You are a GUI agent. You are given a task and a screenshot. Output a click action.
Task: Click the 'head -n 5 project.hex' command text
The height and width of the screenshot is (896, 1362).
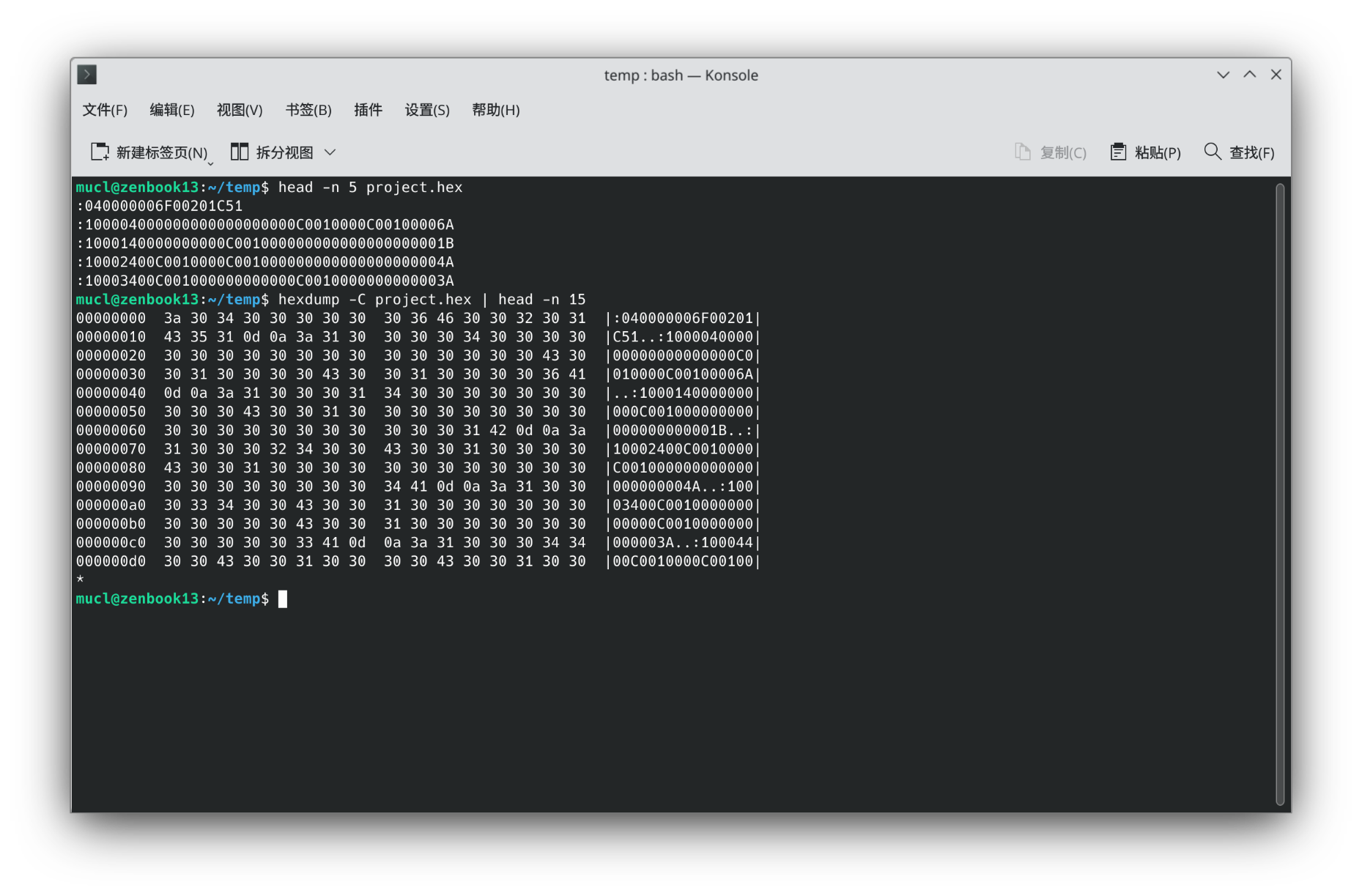pyautogui.click(x=370, y=188)
